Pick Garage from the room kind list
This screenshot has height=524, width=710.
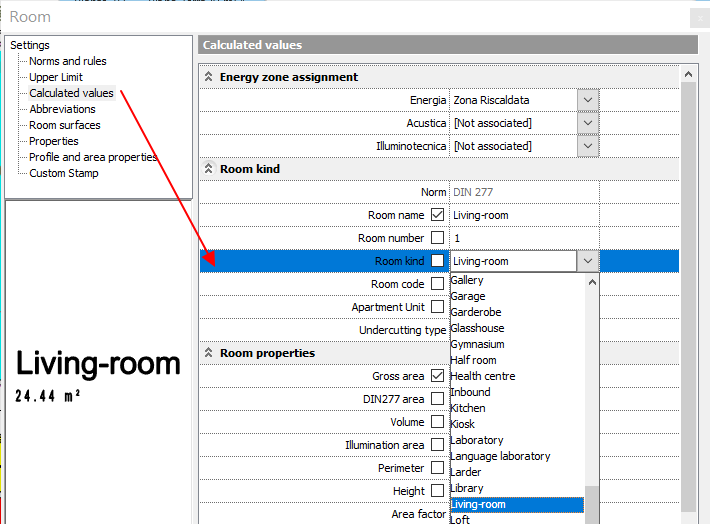point(468,296)
